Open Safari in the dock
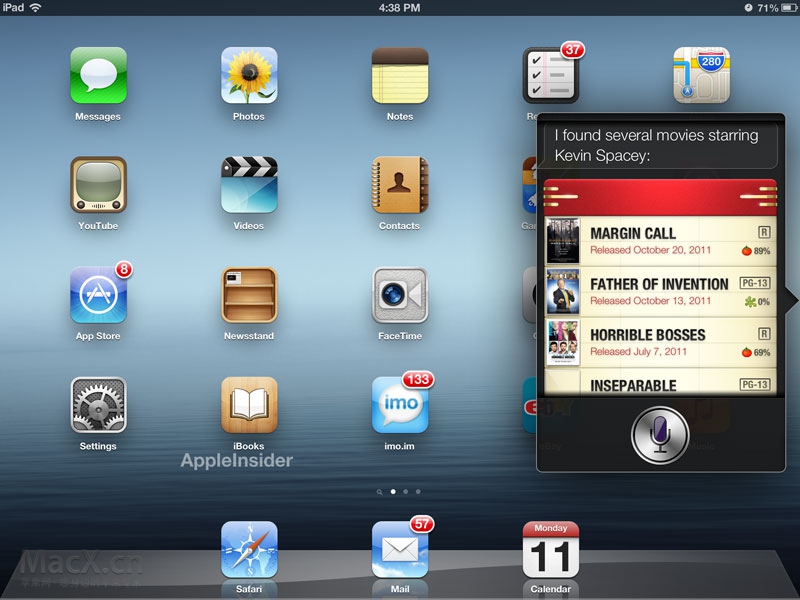This screenshot has width=800, height=600. pos(249,549)
